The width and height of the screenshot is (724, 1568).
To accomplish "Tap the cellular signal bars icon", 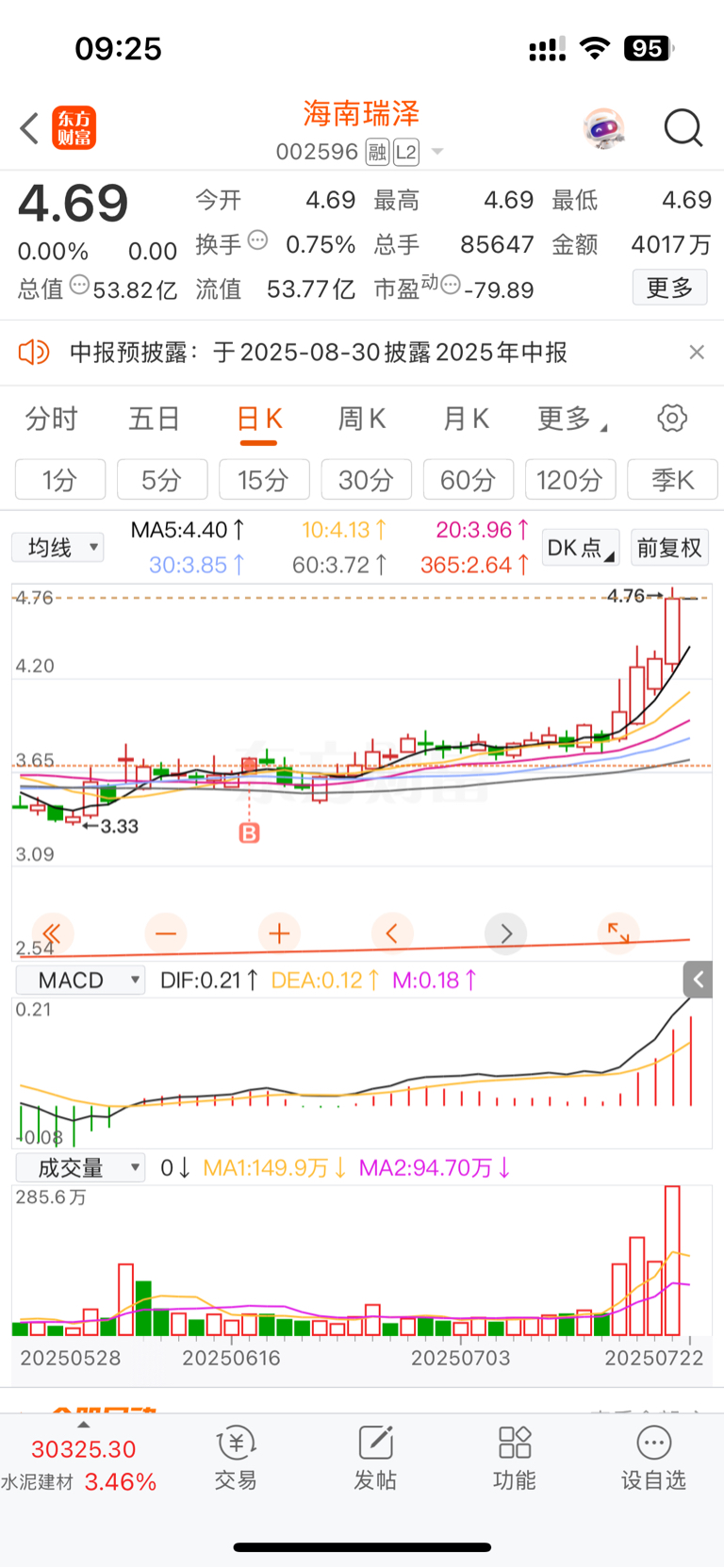I will pos(548,48).
